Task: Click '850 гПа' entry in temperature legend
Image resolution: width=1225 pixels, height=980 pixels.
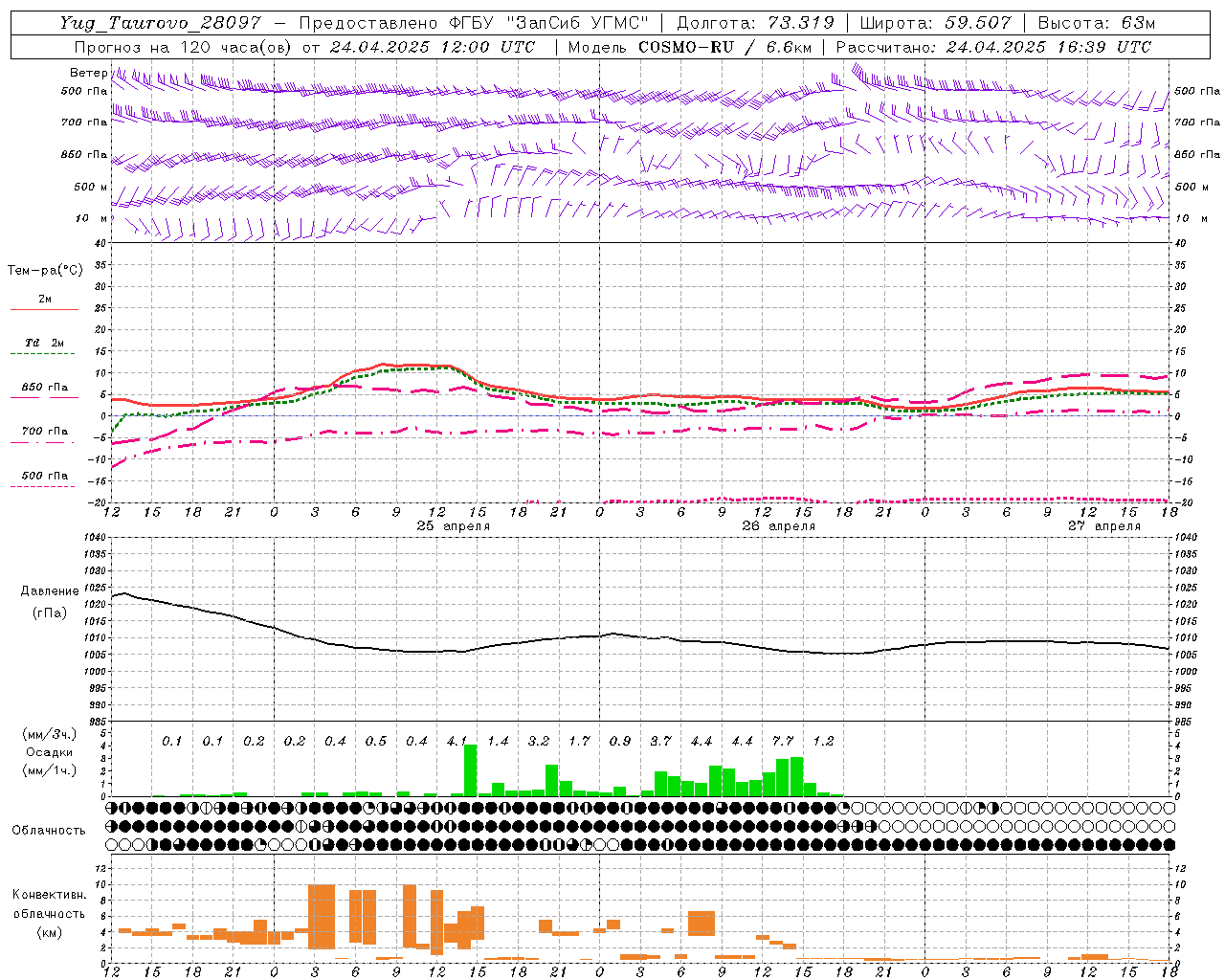Action: point(45,388)
